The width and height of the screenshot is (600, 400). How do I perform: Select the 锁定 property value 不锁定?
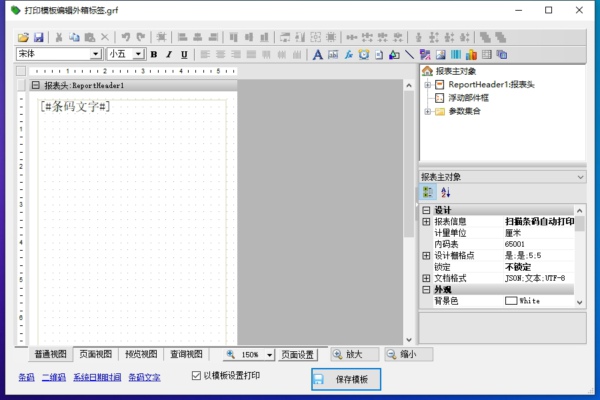click(x=539, y=267)
